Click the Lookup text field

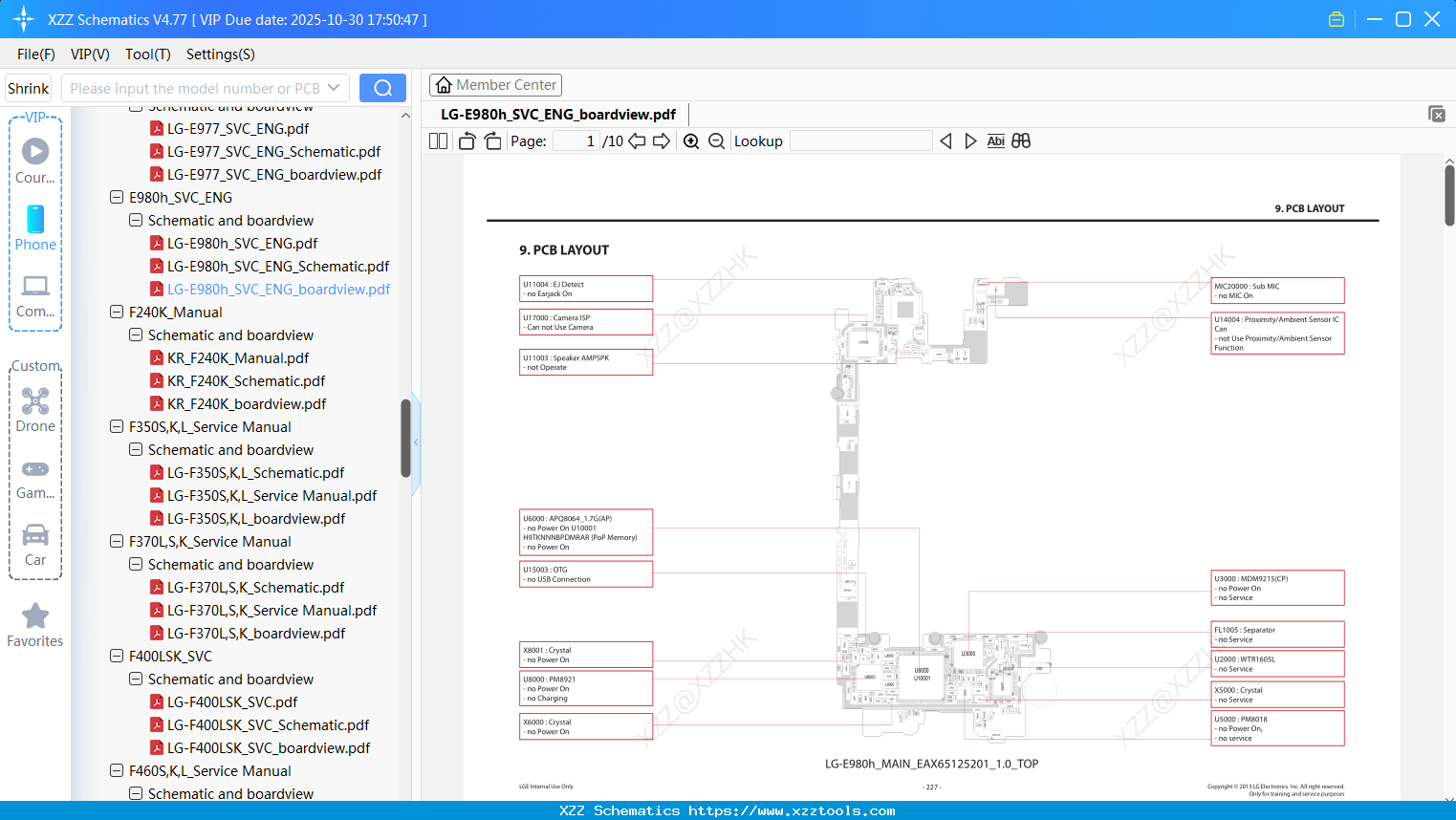860,141
